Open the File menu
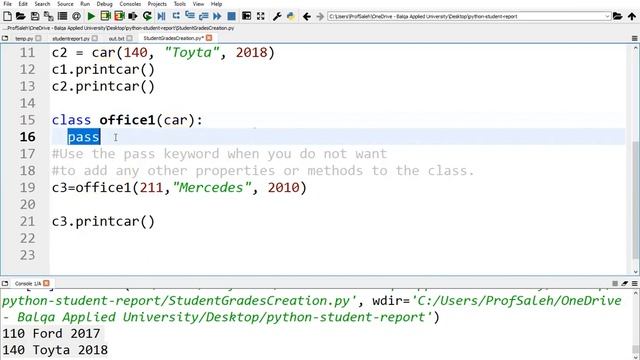The width and height of the screenshot is (640, 360). click(x=7, y=4)
